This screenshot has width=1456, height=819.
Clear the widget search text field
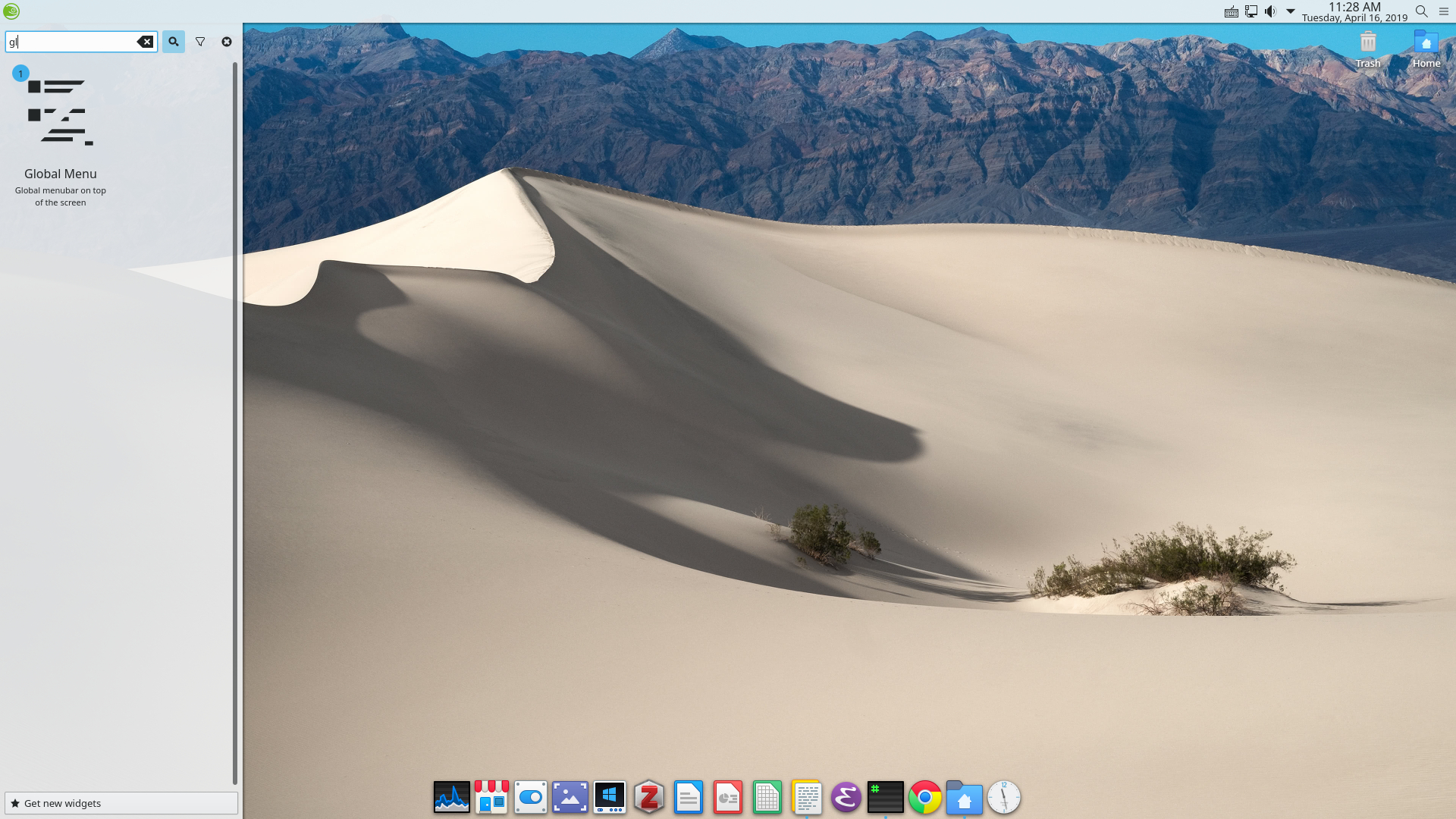pos(145,42)
